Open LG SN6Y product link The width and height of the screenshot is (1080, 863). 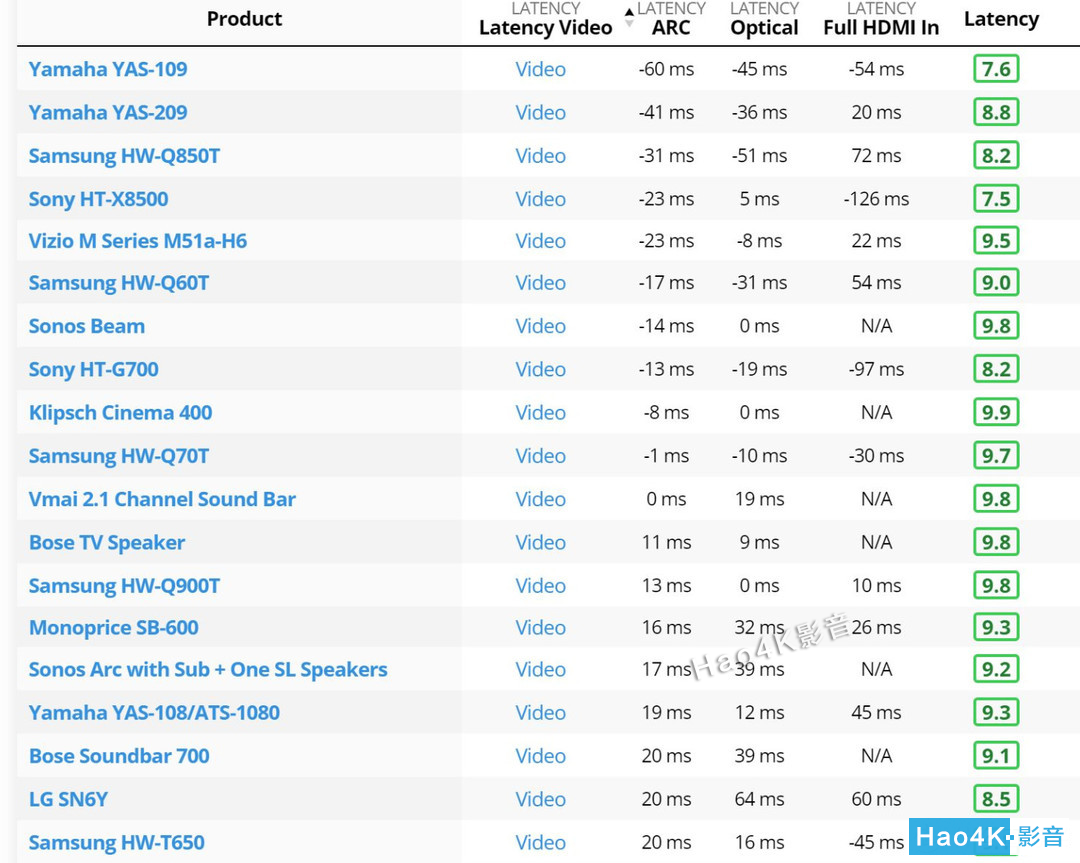click(68, 800)
